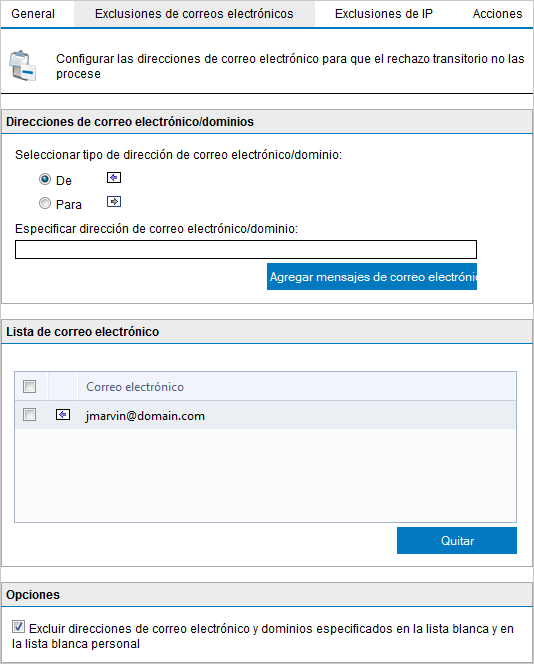
Task: Open the Acciones tab
Action: pyautogui.click(x=497, y=14)
